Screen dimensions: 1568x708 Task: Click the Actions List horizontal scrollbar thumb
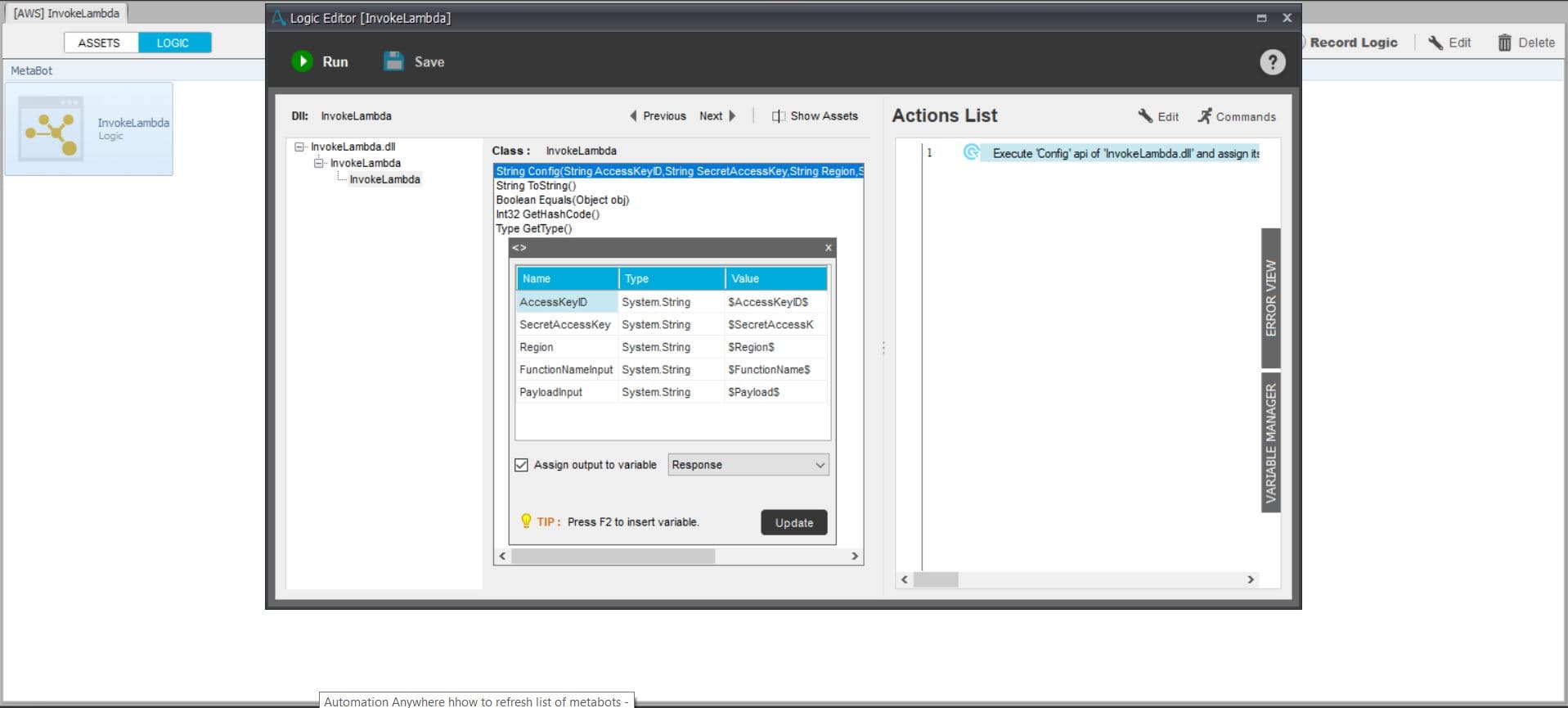tap(936, 579)
